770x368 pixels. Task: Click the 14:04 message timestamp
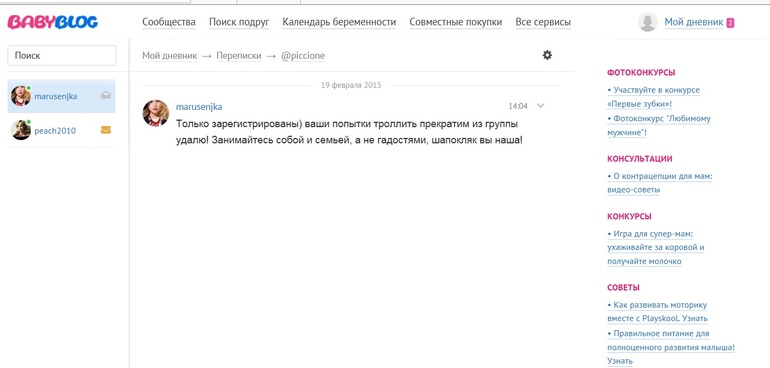point(518,106)
